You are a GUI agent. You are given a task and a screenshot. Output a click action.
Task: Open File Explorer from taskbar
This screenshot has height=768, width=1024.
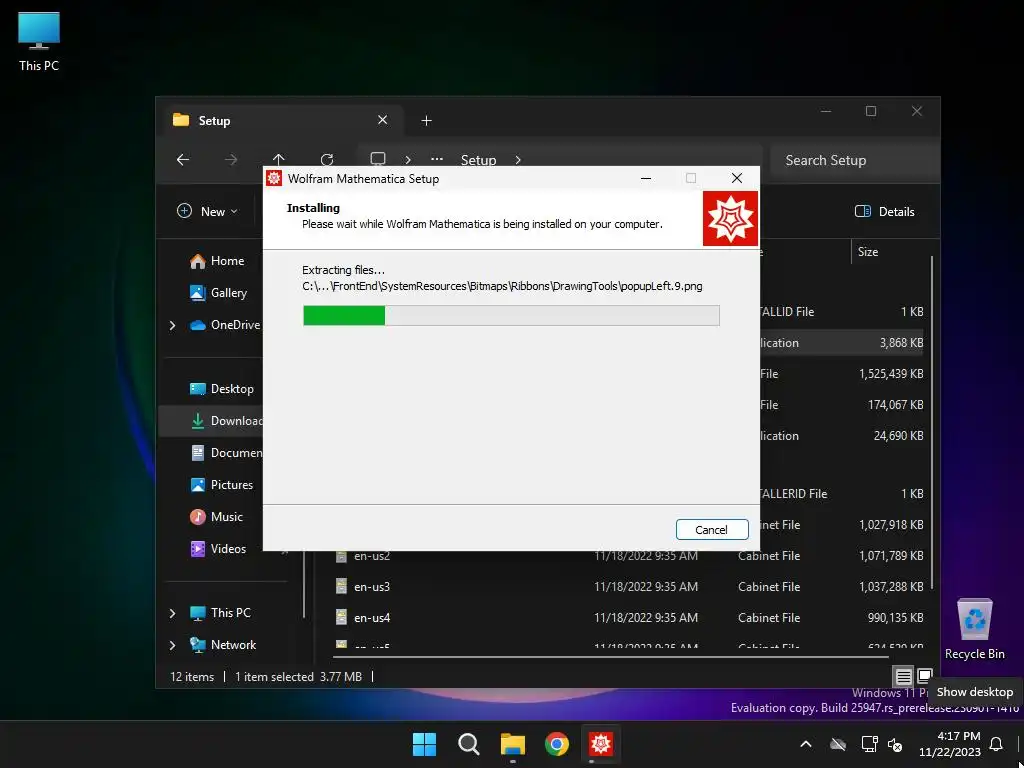[513, 744]
